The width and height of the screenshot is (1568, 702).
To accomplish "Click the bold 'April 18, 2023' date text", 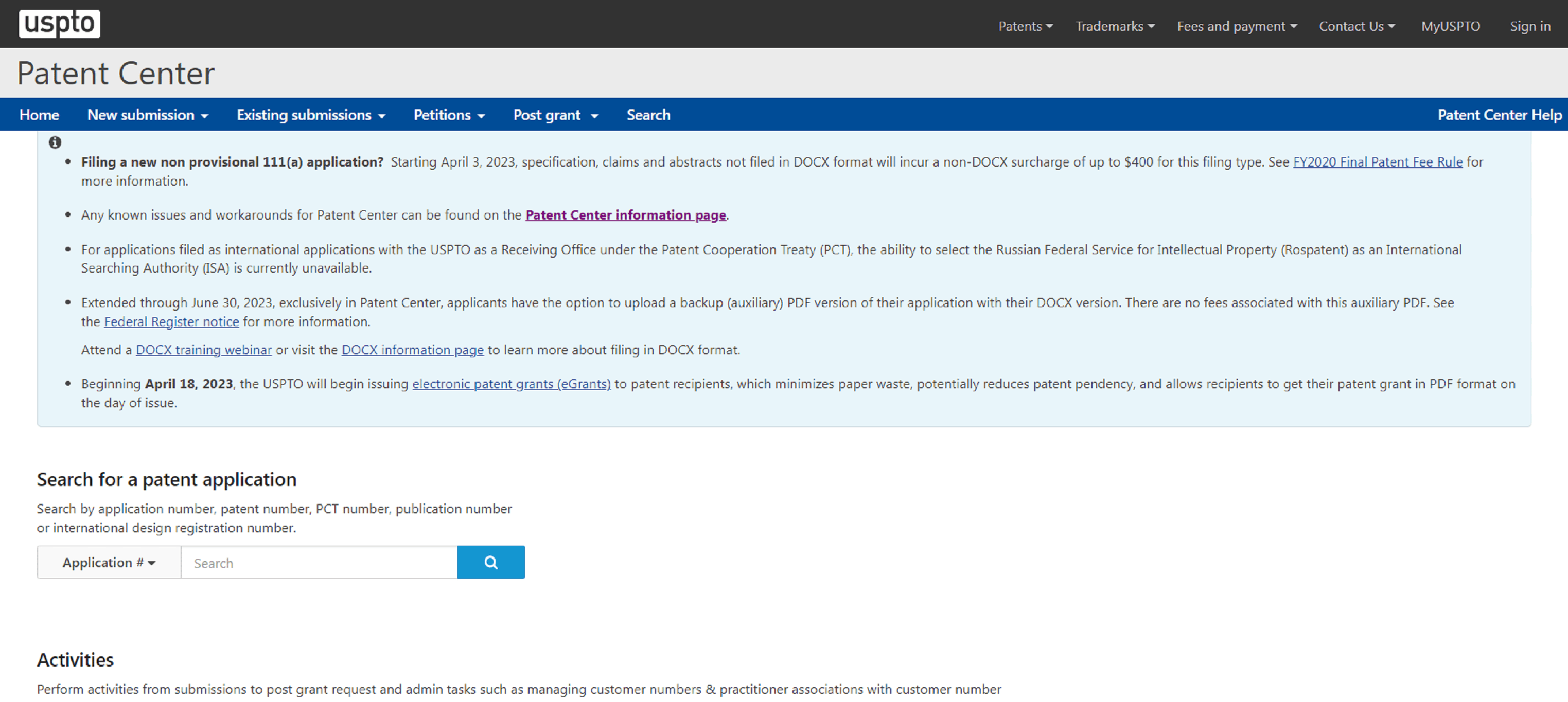I will 189,384.
